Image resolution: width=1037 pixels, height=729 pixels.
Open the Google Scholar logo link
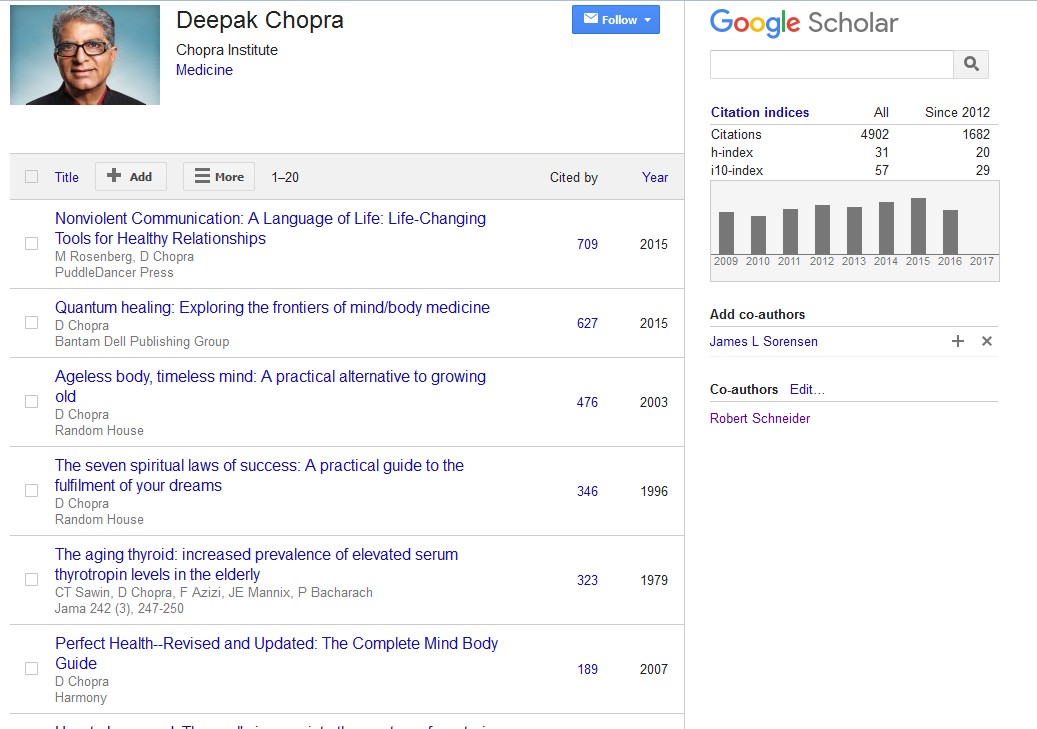(804, 23)
